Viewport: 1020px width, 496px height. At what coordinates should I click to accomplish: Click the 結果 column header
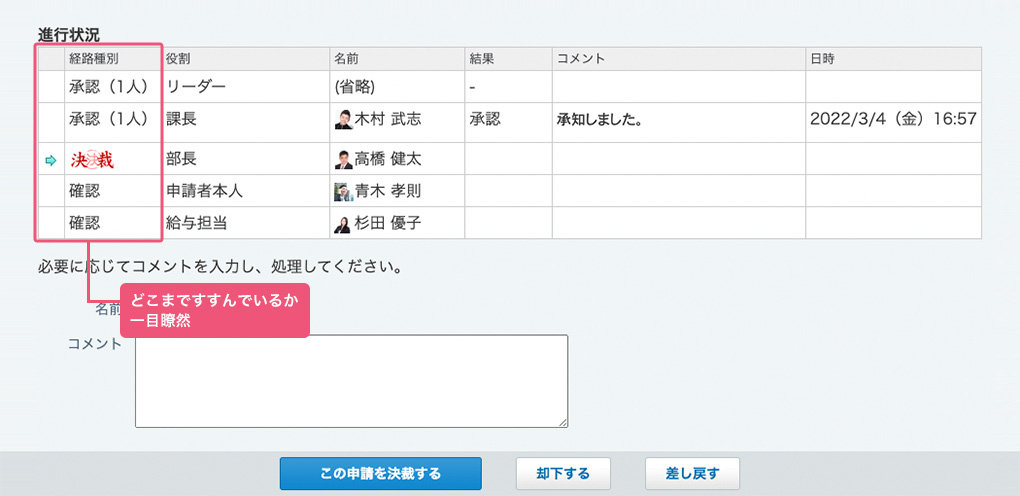(x=509, y=59)
